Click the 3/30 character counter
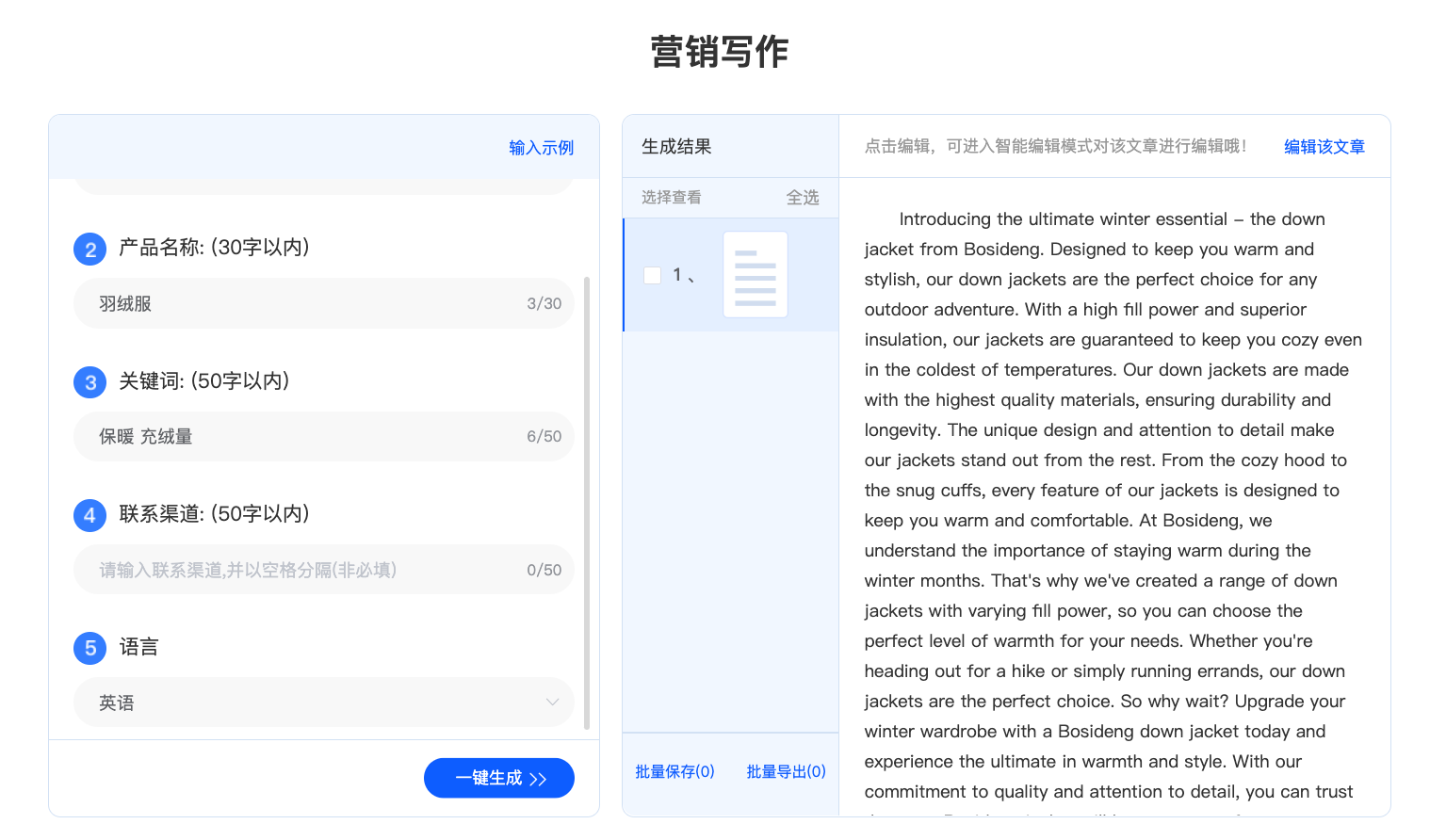 coord(544,303)
